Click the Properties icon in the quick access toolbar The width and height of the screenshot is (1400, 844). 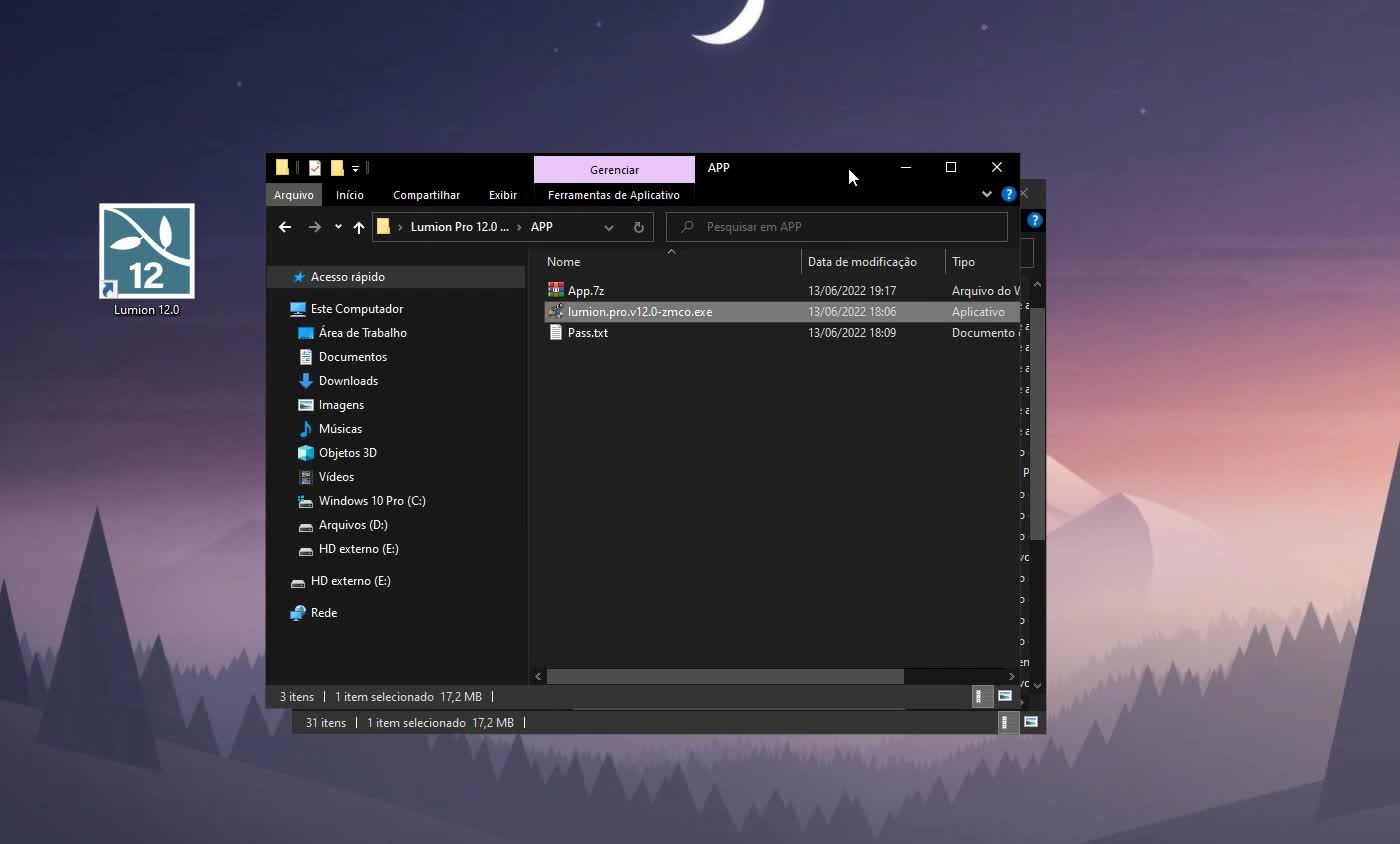[315, 168]
